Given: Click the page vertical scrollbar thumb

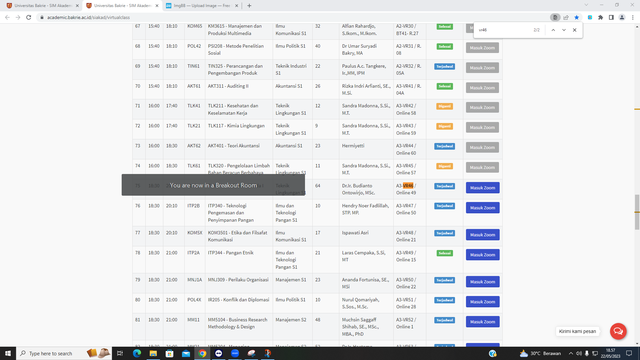Looking at the screenshot, I should coord(637,212).
